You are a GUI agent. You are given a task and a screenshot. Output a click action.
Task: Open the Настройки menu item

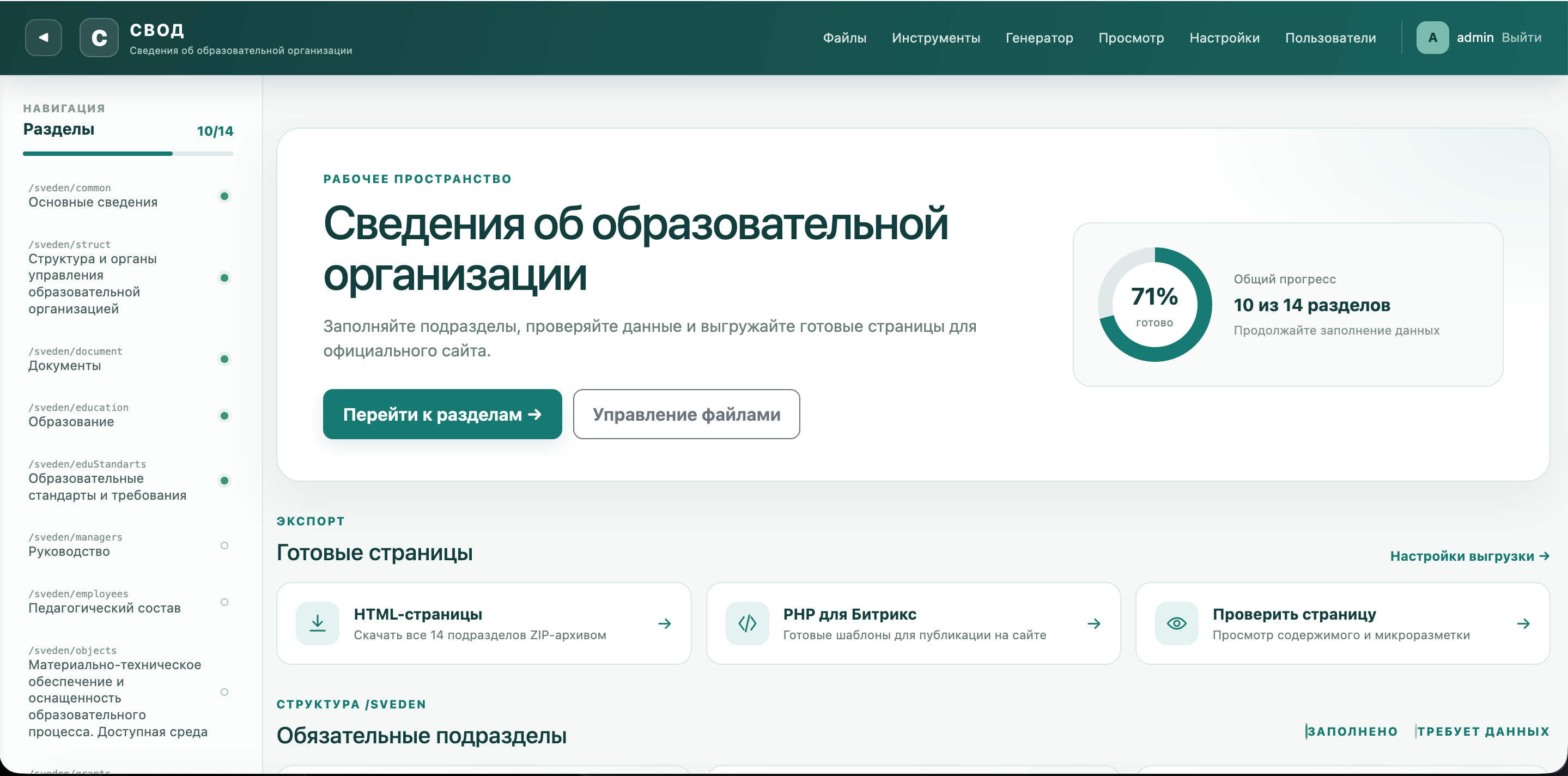tap(1224, 38)
